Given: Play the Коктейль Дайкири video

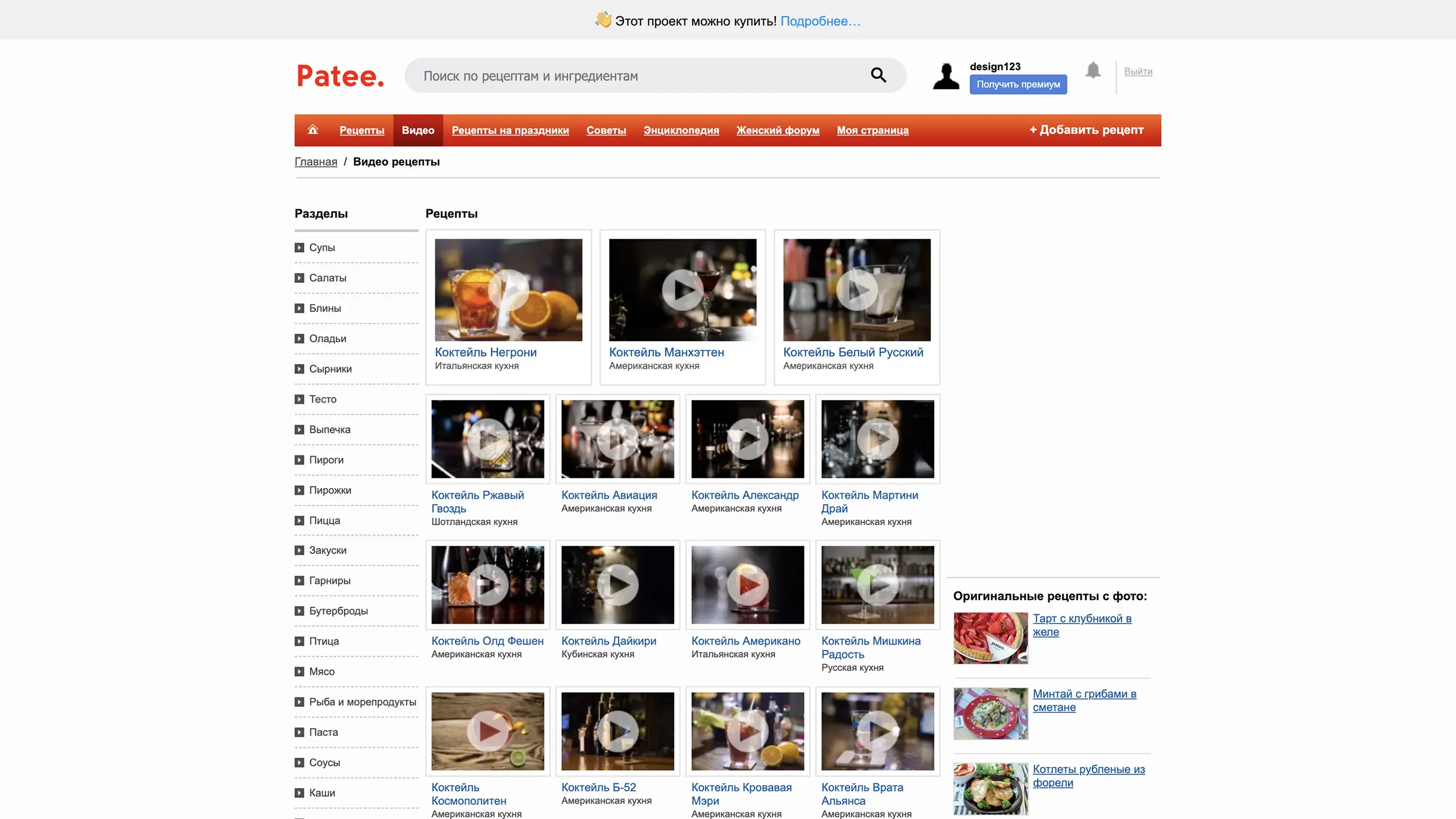Looking at the screenshot, I should pyautogui.click(x=617, y=585).
